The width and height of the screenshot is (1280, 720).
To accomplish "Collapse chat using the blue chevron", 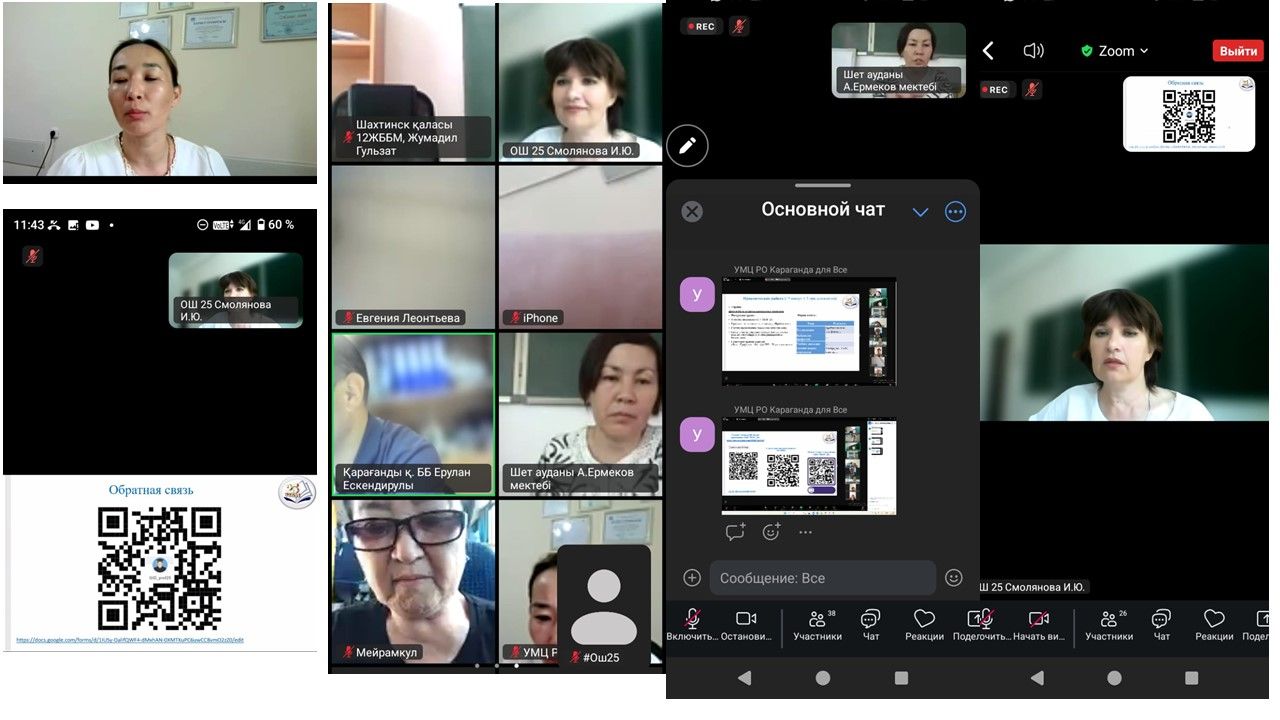I will [x=920, y=212].
